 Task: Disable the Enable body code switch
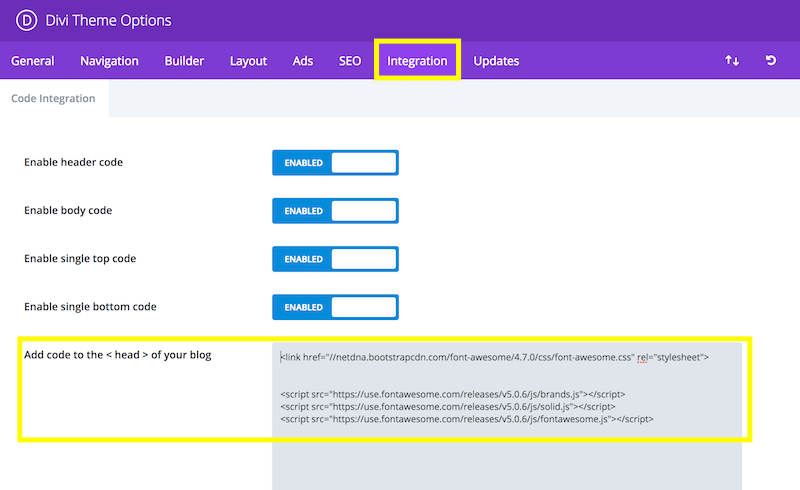coord(335,211)
